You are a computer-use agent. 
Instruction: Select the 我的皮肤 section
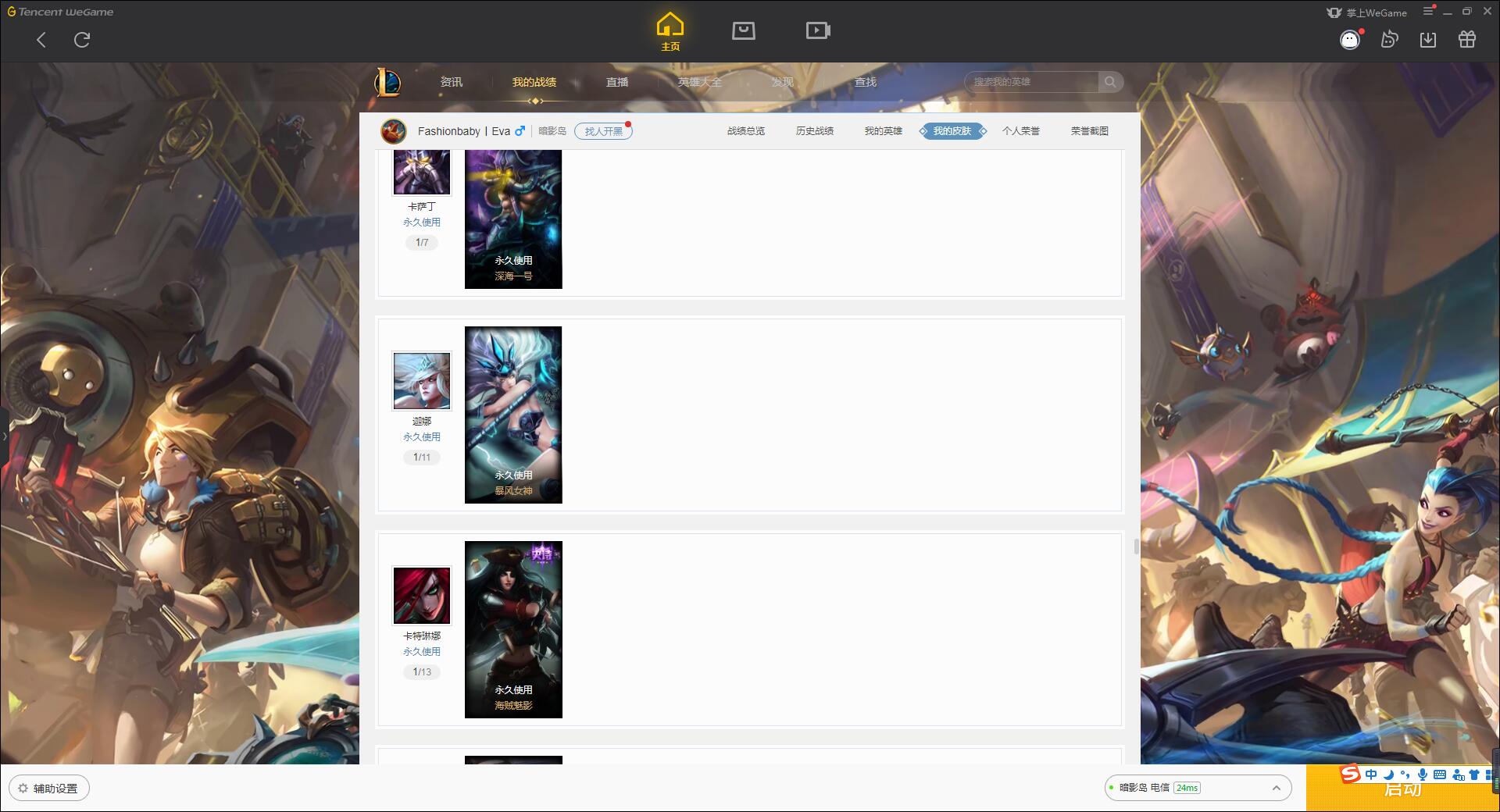[952, 131]
